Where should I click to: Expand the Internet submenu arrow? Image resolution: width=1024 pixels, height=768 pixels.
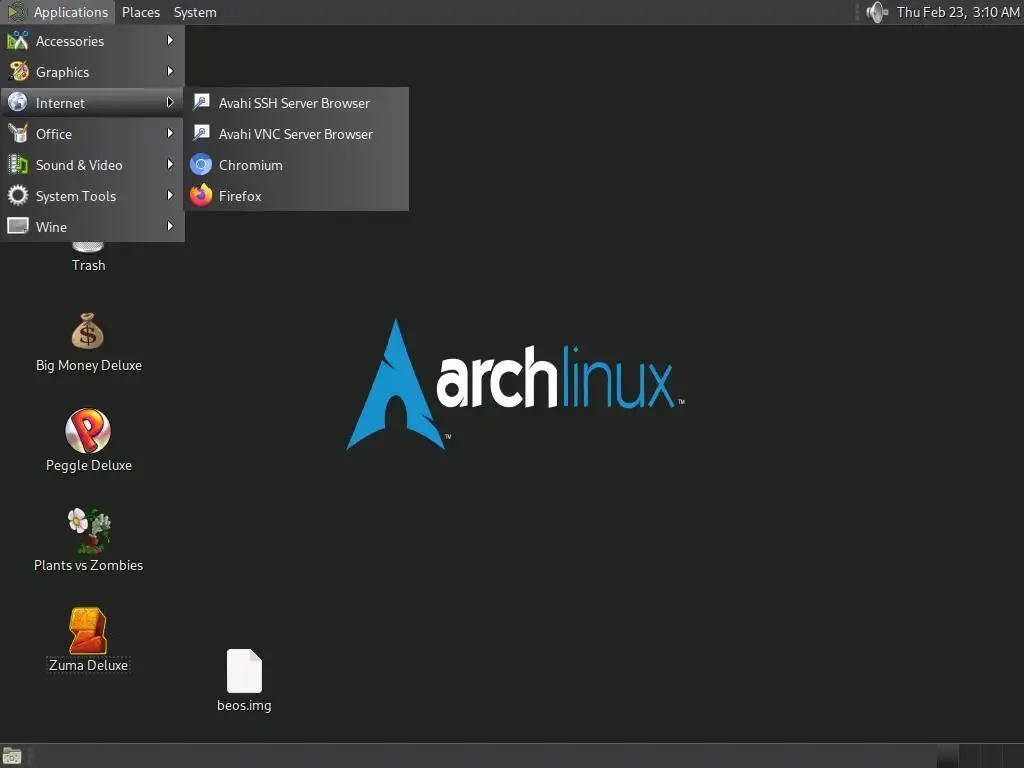170,103
